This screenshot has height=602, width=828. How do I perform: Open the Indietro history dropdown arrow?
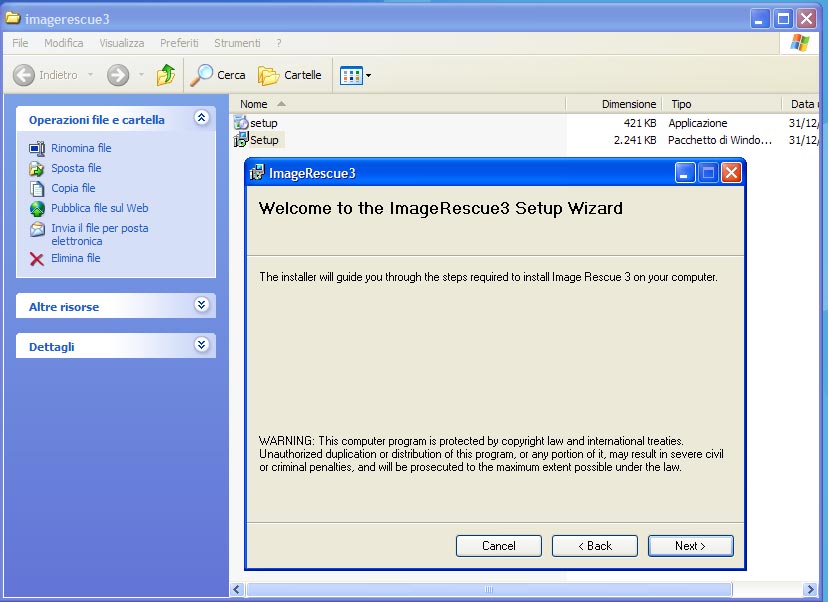tap(90, 75)
